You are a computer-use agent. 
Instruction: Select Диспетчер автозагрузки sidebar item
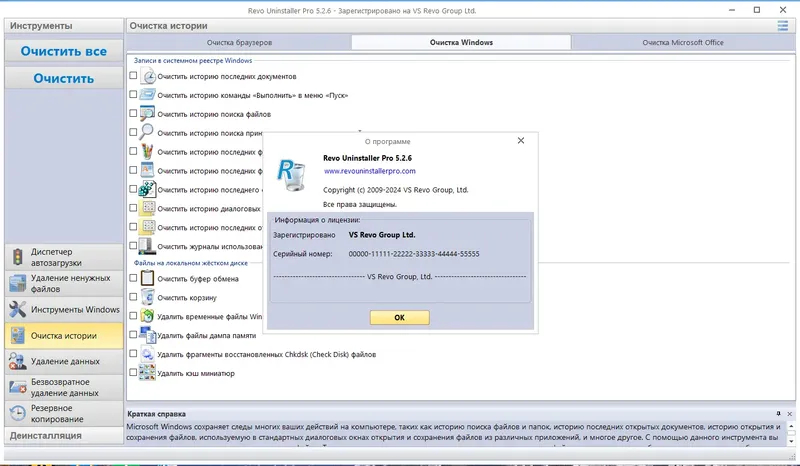click(64, 257)
